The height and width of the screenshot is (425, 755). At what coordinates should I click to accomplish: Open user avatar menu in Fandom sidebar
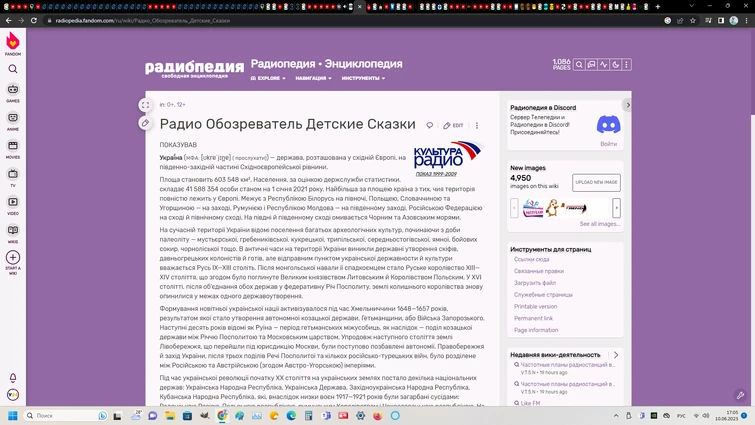[13, 395]
